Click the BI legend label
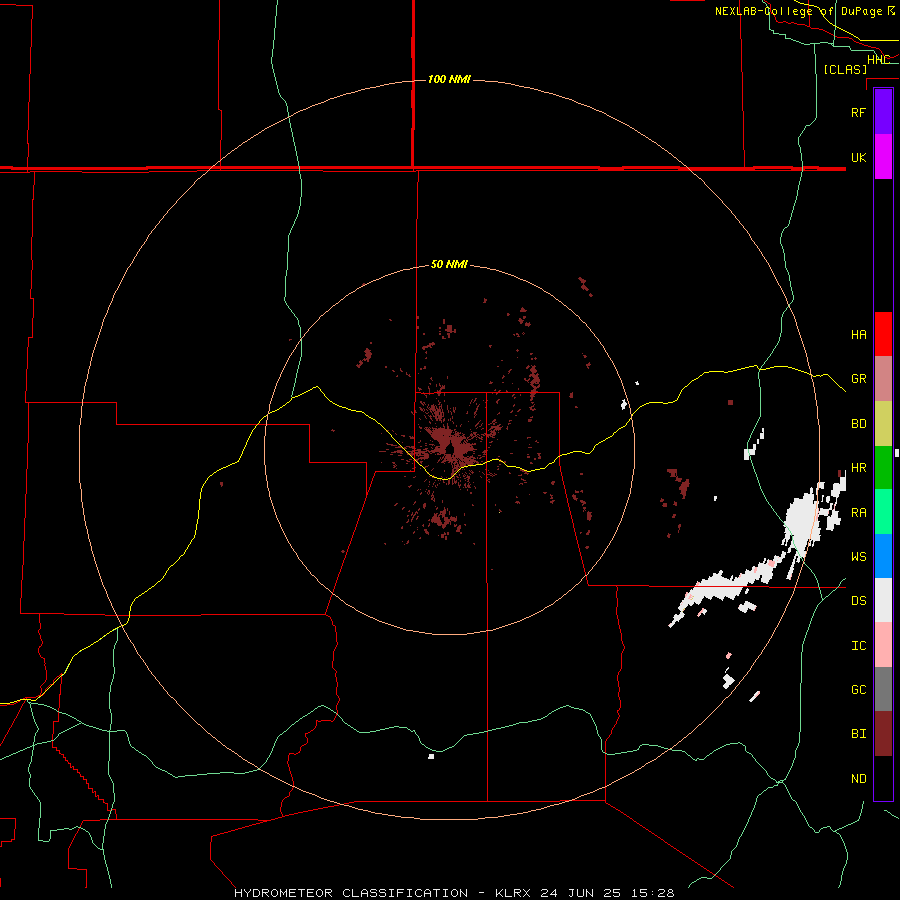The image size is (900, 900). (x=858, y=734)
